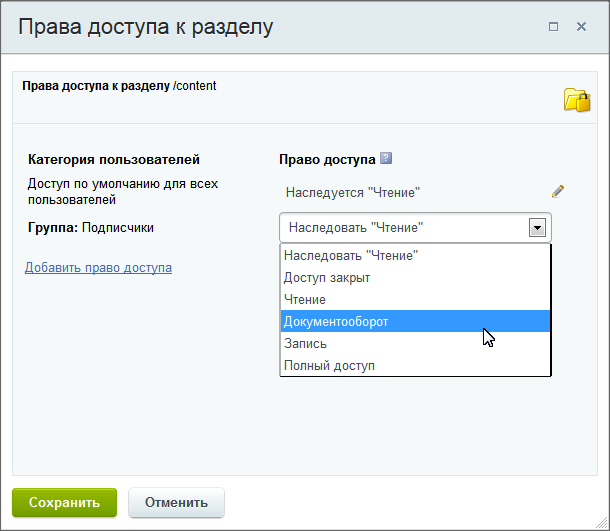Viewport: 610px width, 531px height.
Task: Maximize the dialog using the square icon
Action: click(x=553, y=26)
